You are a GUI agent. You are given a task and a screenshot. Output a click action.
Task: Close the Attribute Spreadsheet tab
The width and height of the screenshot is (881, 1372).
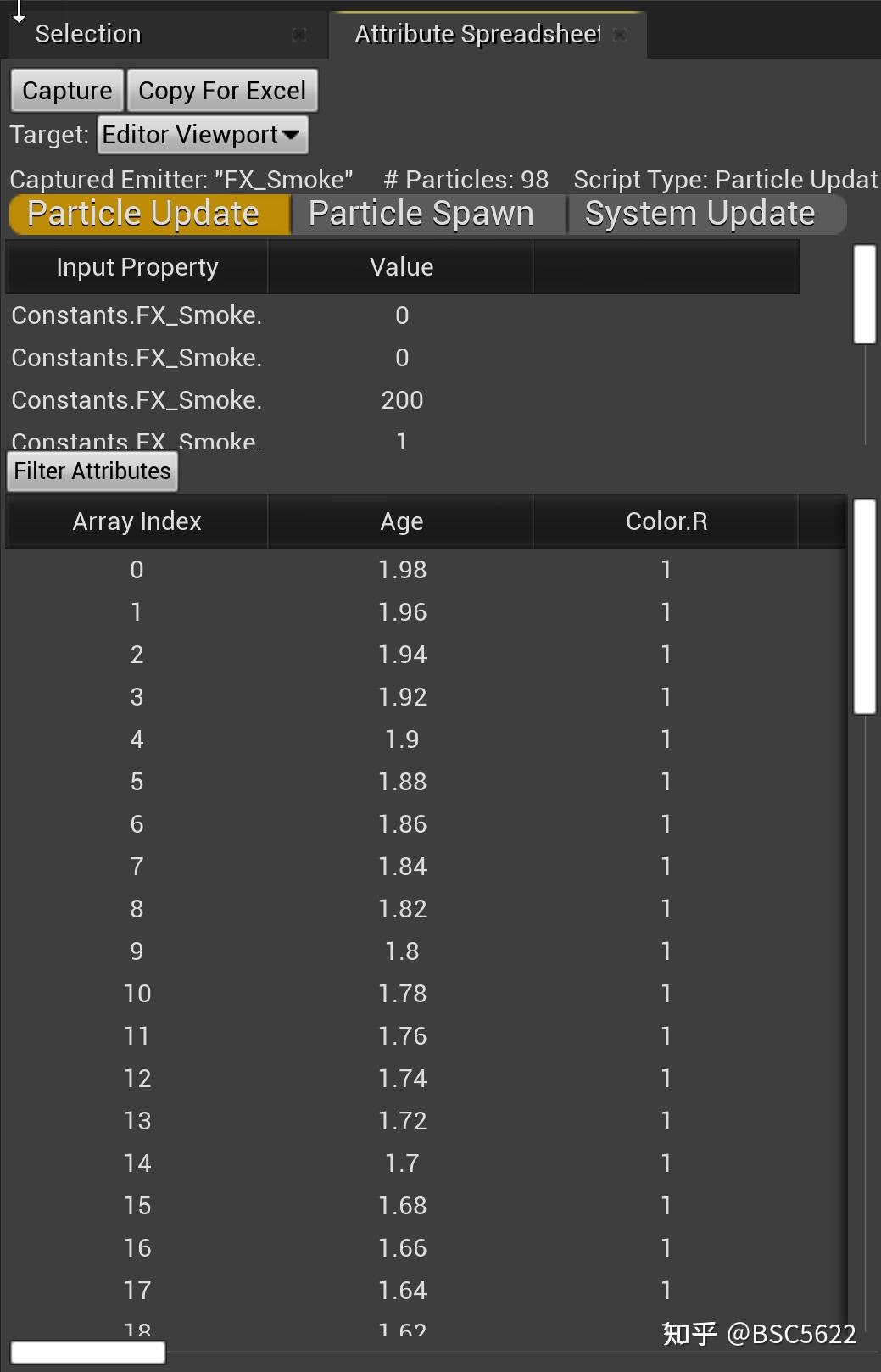point(620,35)
